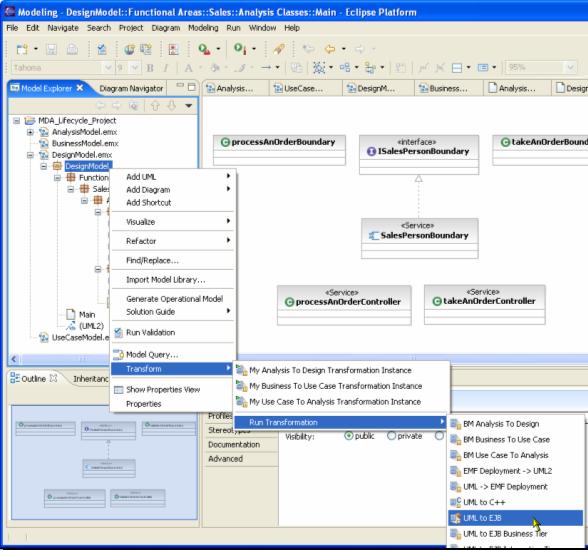This screenshot has height=550, width=588.
Task: Click the Run green play toolbar icon
Action: (x=204, y=49)
